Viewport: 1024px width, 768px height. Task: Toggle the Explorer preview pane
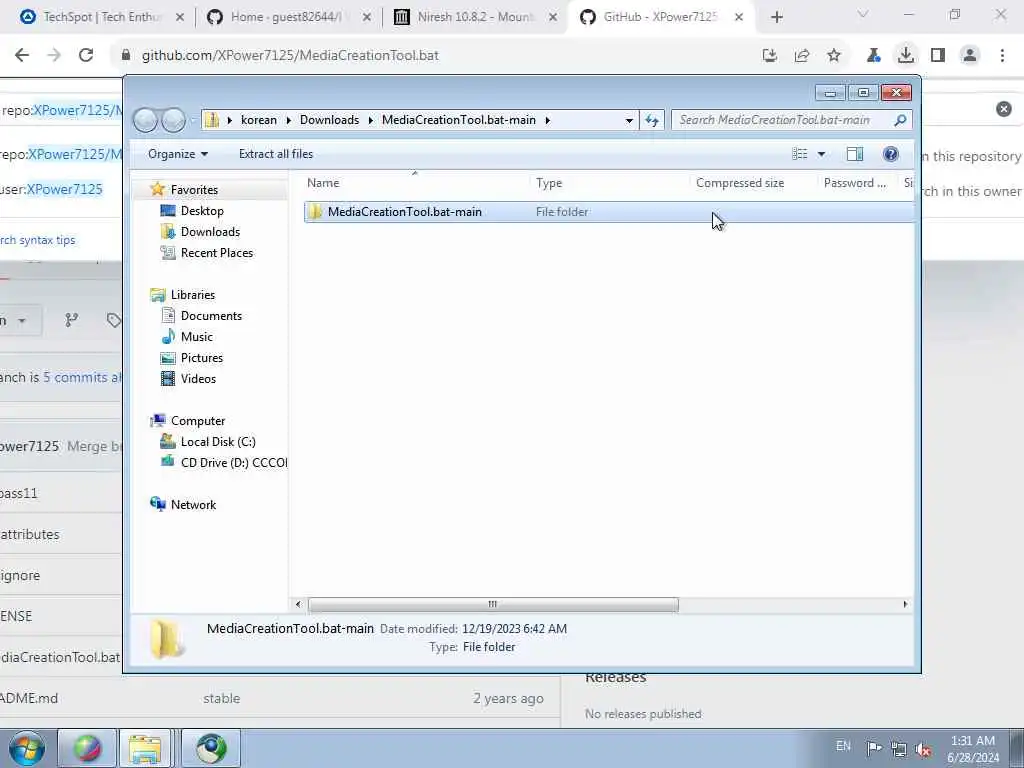pos(855,154)
